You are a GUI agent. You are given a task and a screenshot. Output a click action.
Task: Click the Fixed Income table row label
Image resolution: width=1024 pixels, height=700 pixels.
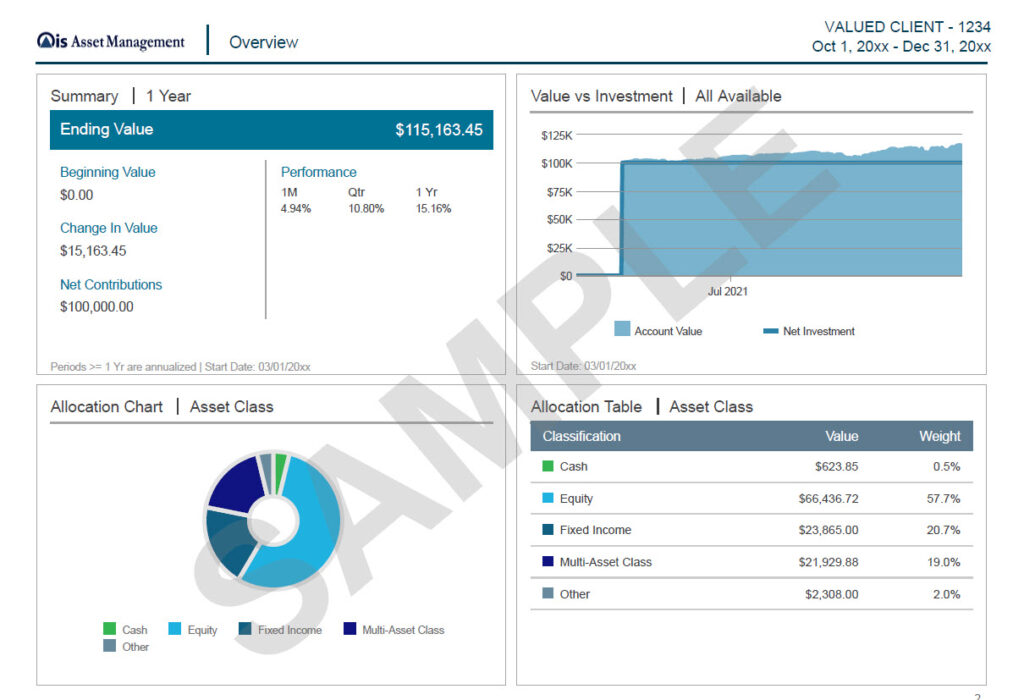pos(596,530)
